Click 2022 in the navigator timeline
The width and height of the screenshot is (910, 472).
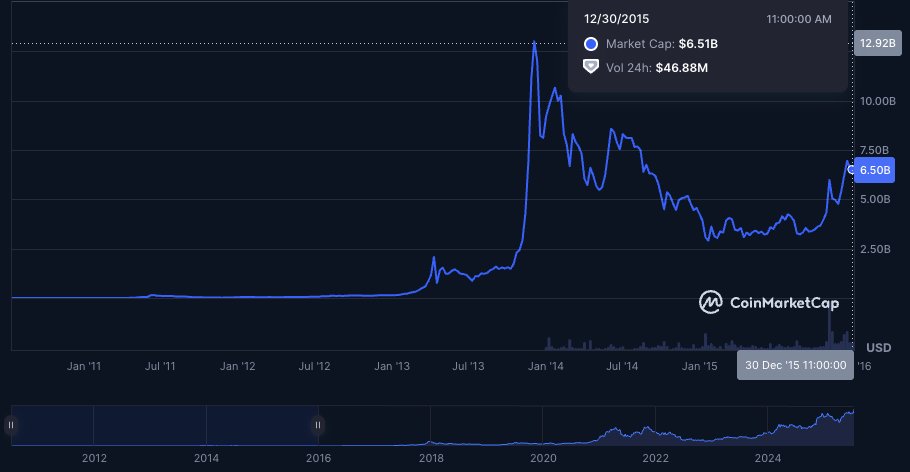pyautogui.click(x=655, y=458)
